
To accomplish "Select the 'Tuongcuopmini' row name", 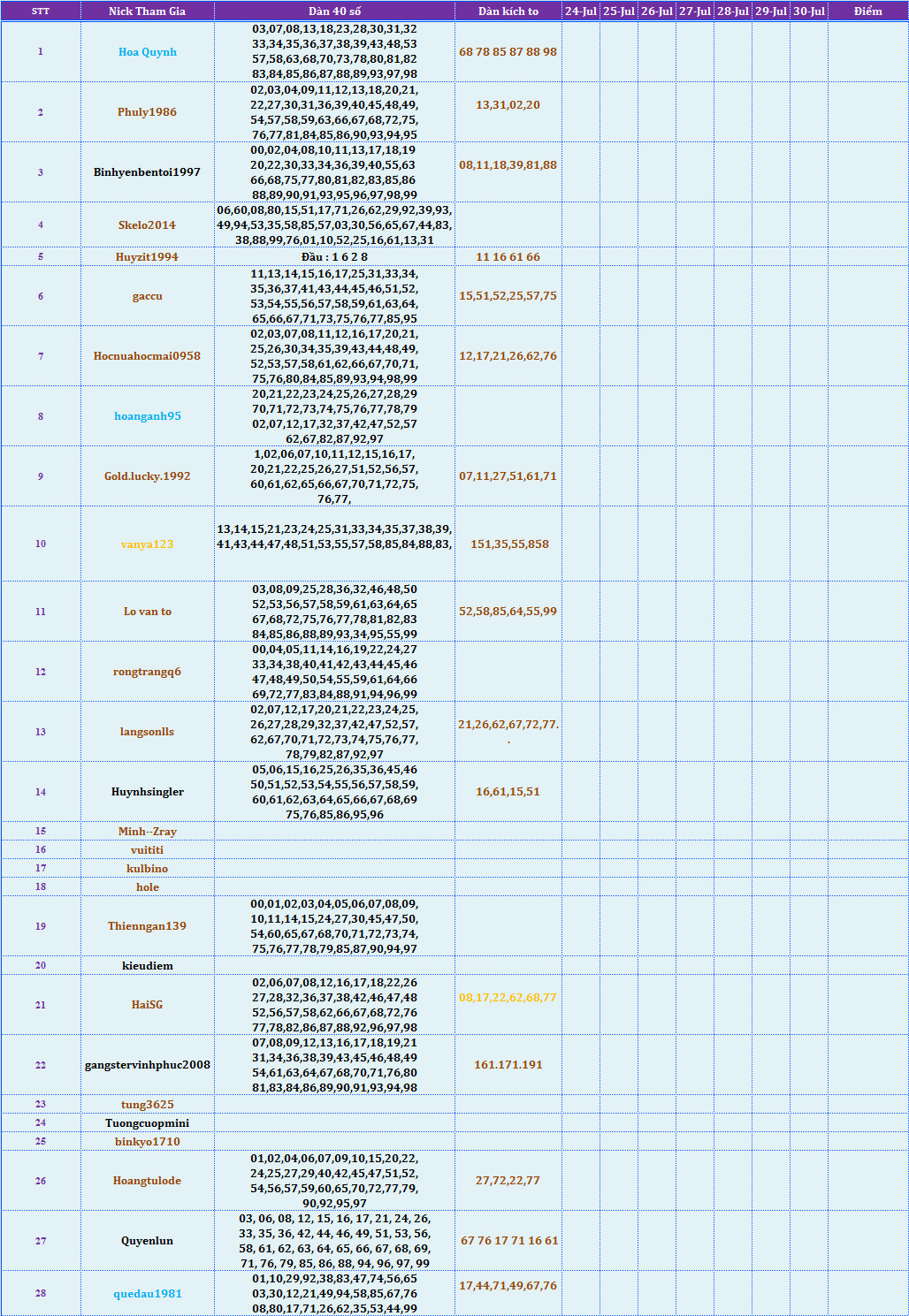I will (148, 1123).
